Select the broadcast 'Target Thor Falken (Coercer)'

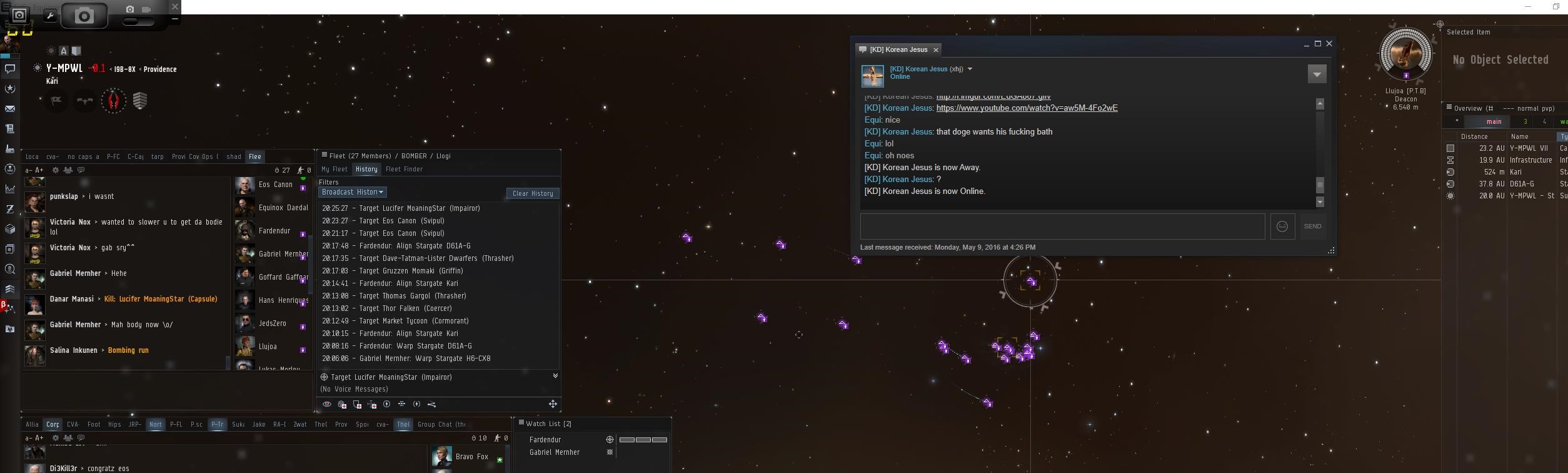[405, 308]
